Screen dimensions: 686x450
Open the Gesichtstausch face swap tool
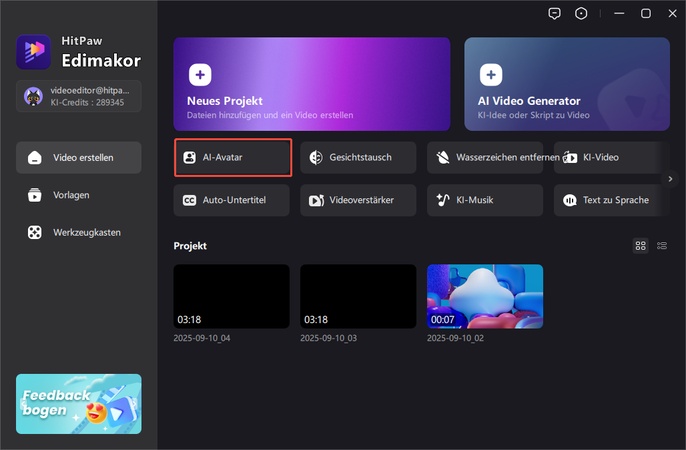pyautogui.click(x=358, y=157)
